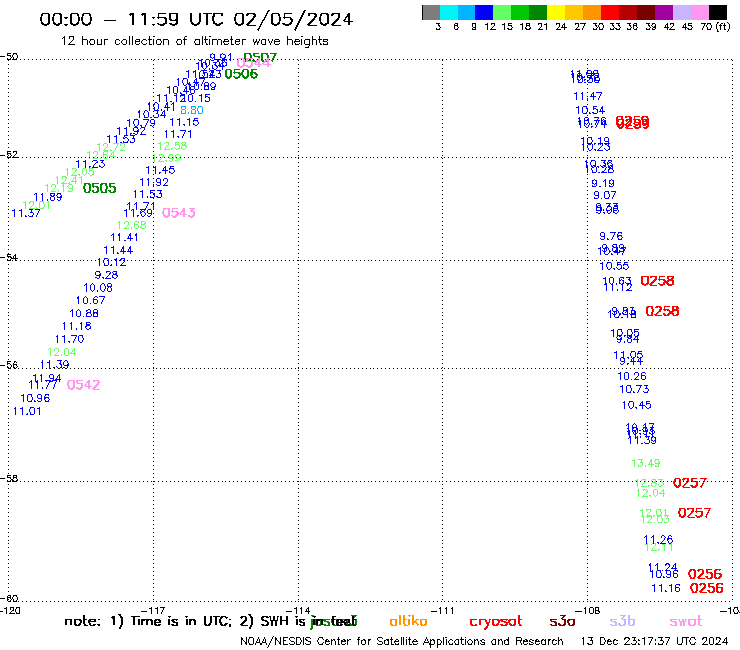The width and height of the screenshot is (740, 650).
Task: Click the wave height value 10.12
Action: (111, 262)
